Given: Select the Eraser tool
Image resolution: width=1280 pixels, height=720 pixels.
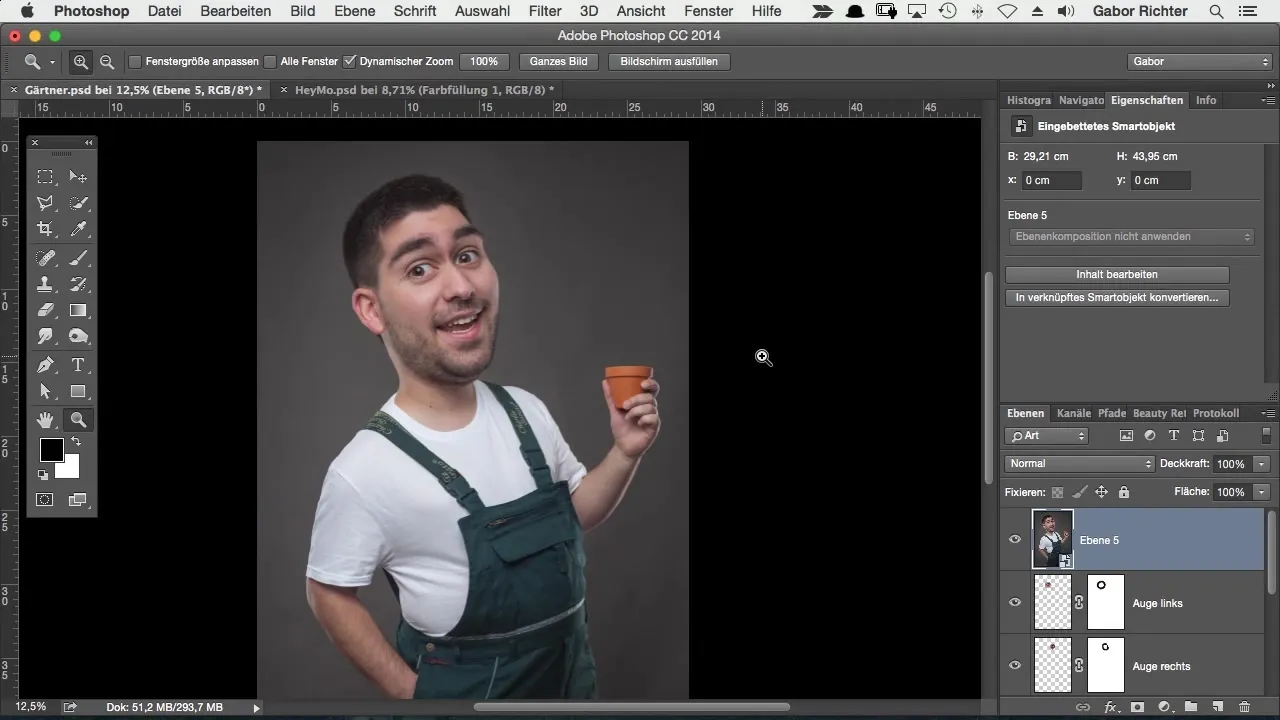Looking at the screenshot, I should click(x=45, y=310).
